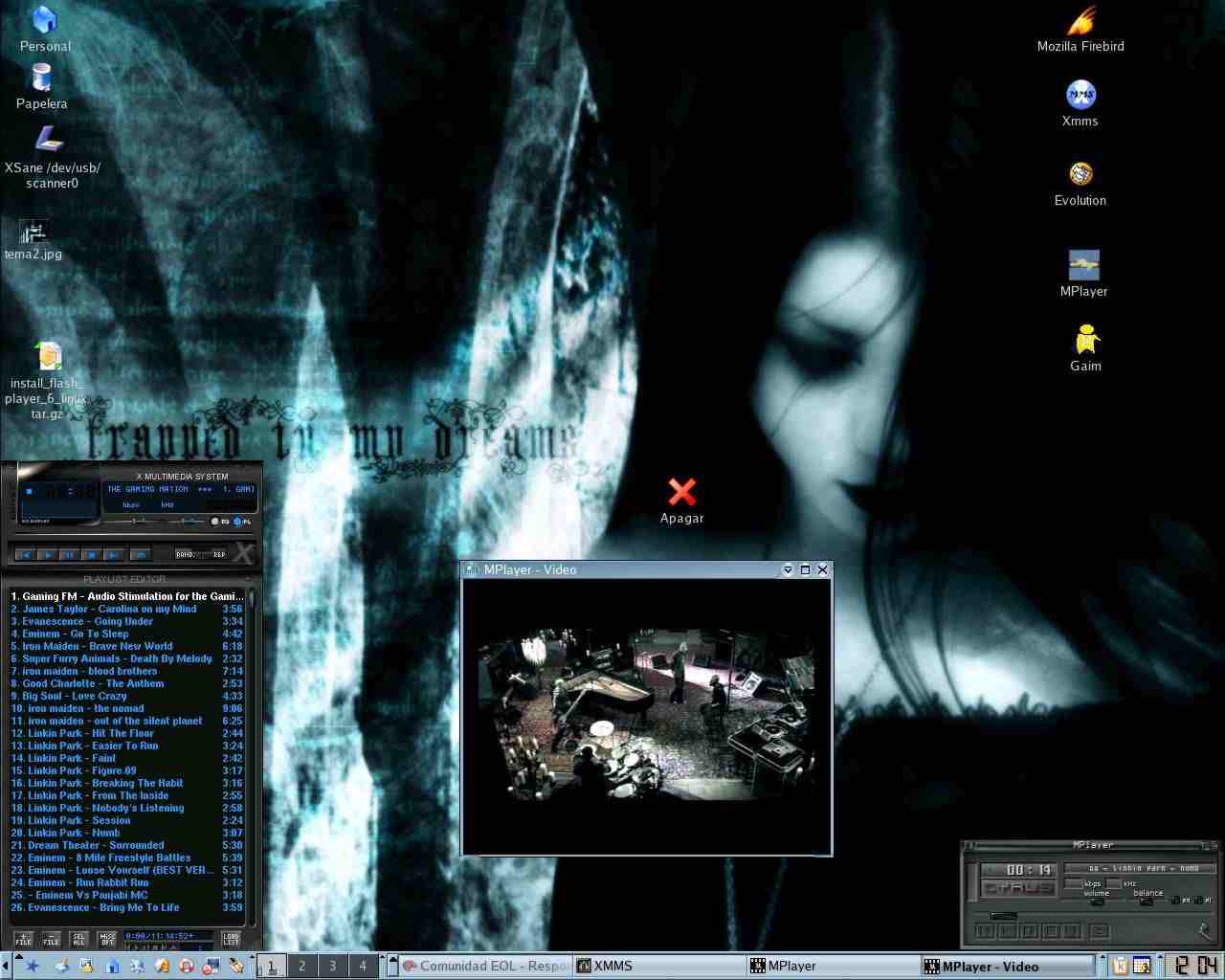Launch the Xmms desktop shortcut
The image size is (1225, 980).
point(1080,96)
